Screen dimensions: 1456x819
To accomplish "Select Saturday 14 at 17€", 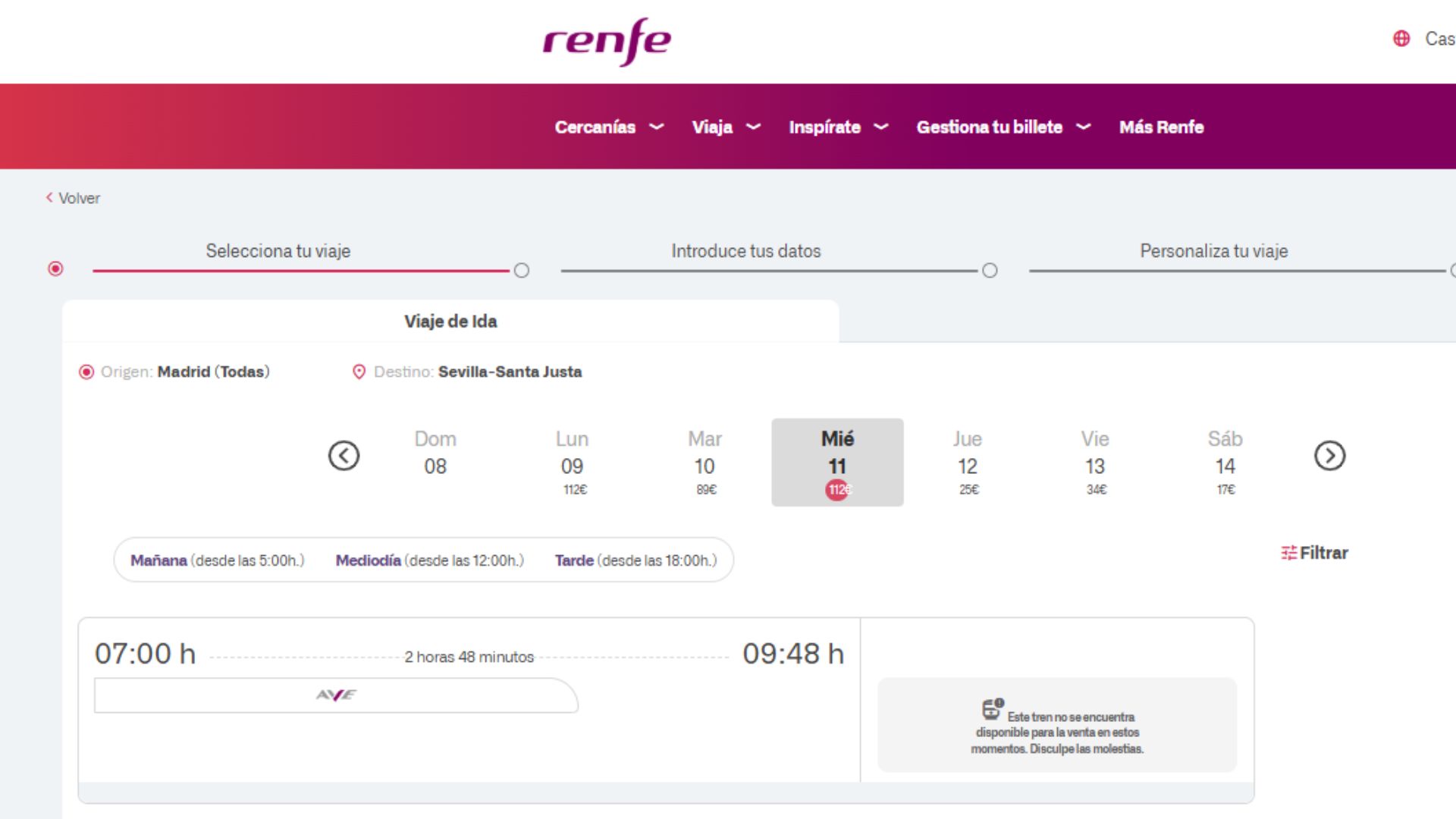I will (x=1225, y=463).
